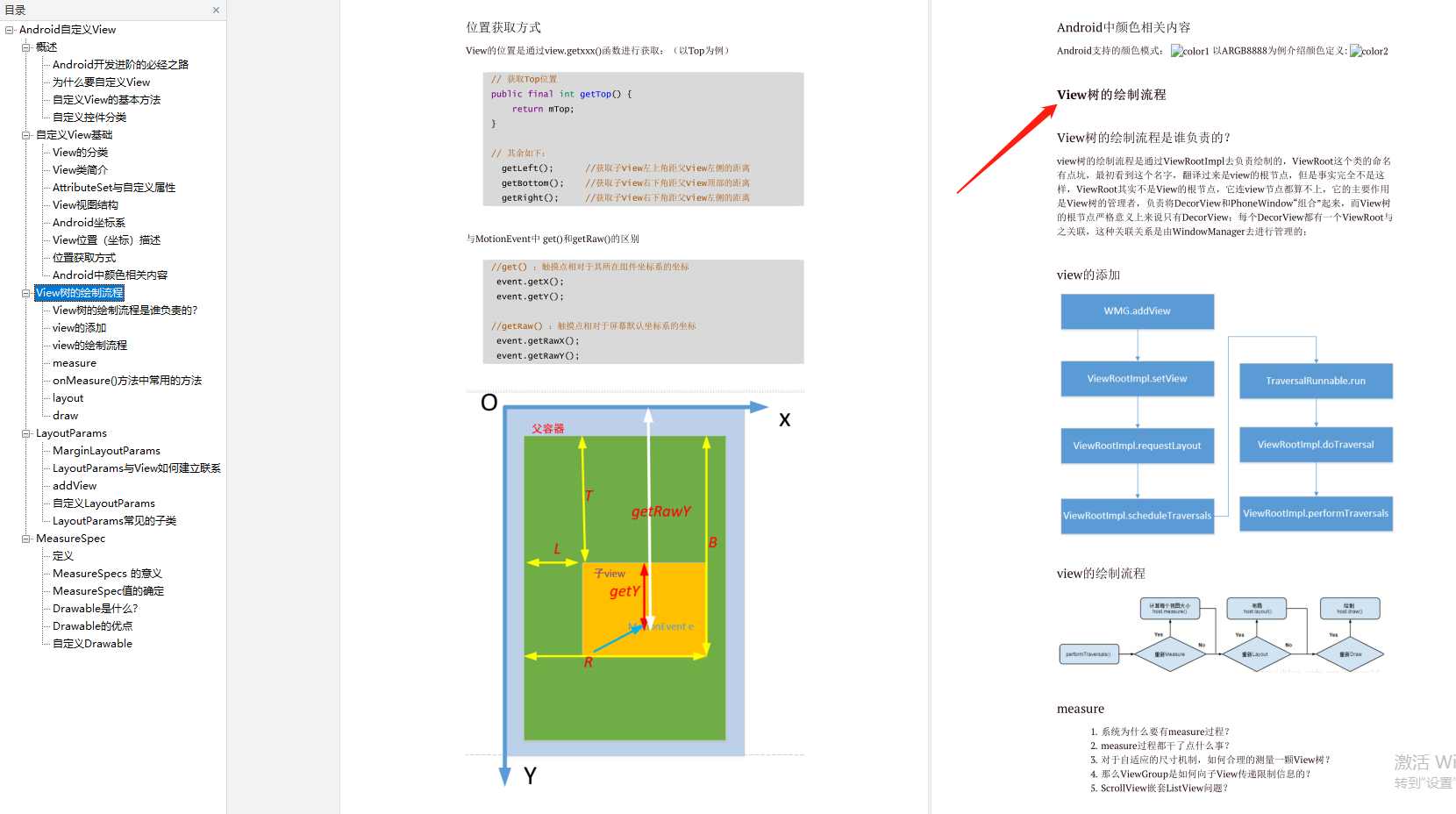Open View树的绘制流程是谁负责的? entry
Screen dimensions: 1456x814
pyautogui.click(x=125, y=311)
